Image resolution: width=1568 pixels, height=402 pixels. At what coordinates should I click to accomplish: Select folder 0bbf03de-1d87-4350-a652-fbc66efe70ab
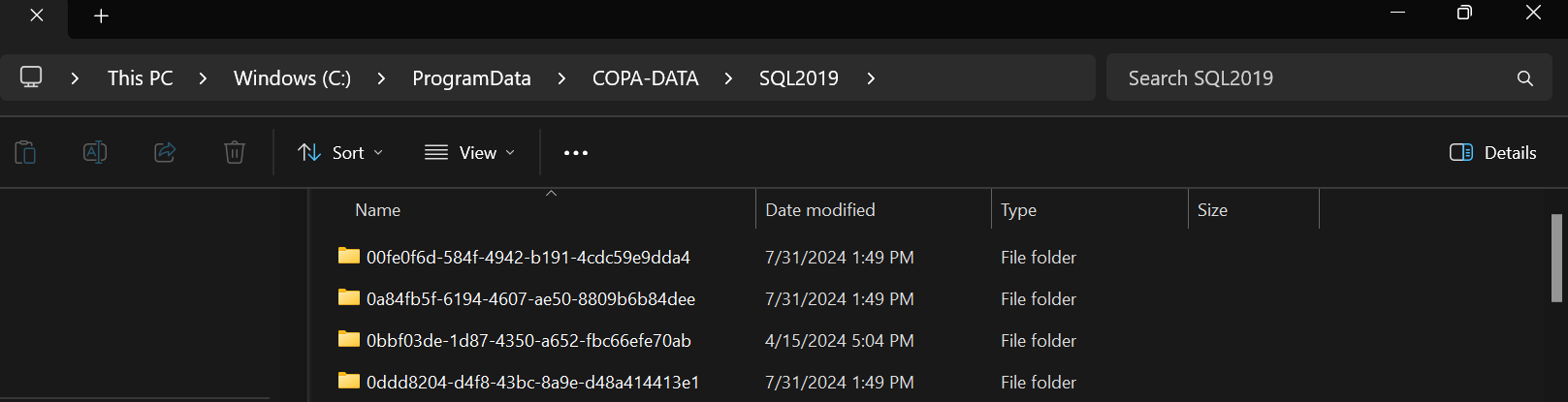pos(528,341)
